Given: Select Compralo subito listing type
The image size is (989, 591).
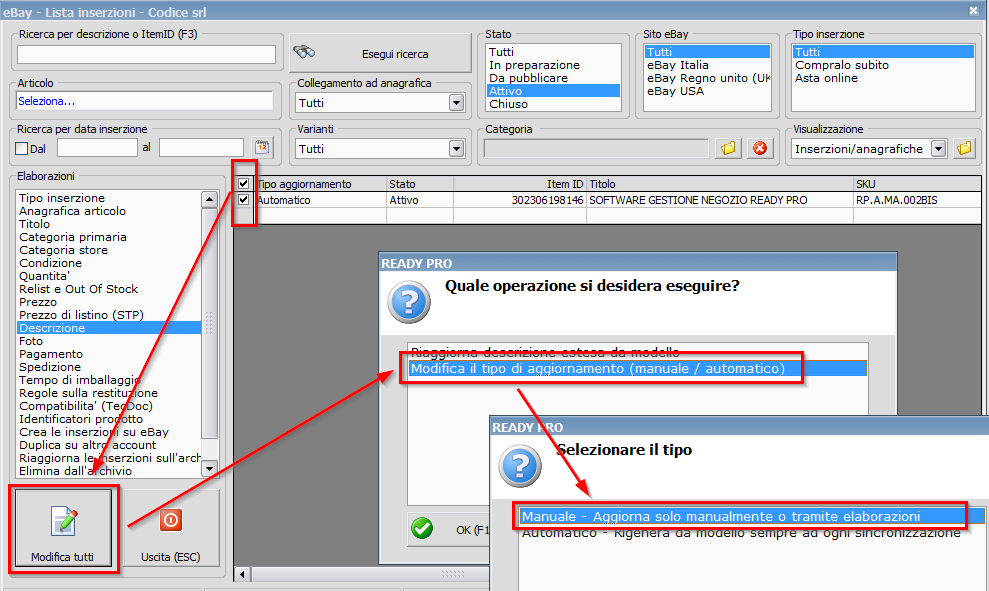Looking at the screenshot, I should point(883,65).
